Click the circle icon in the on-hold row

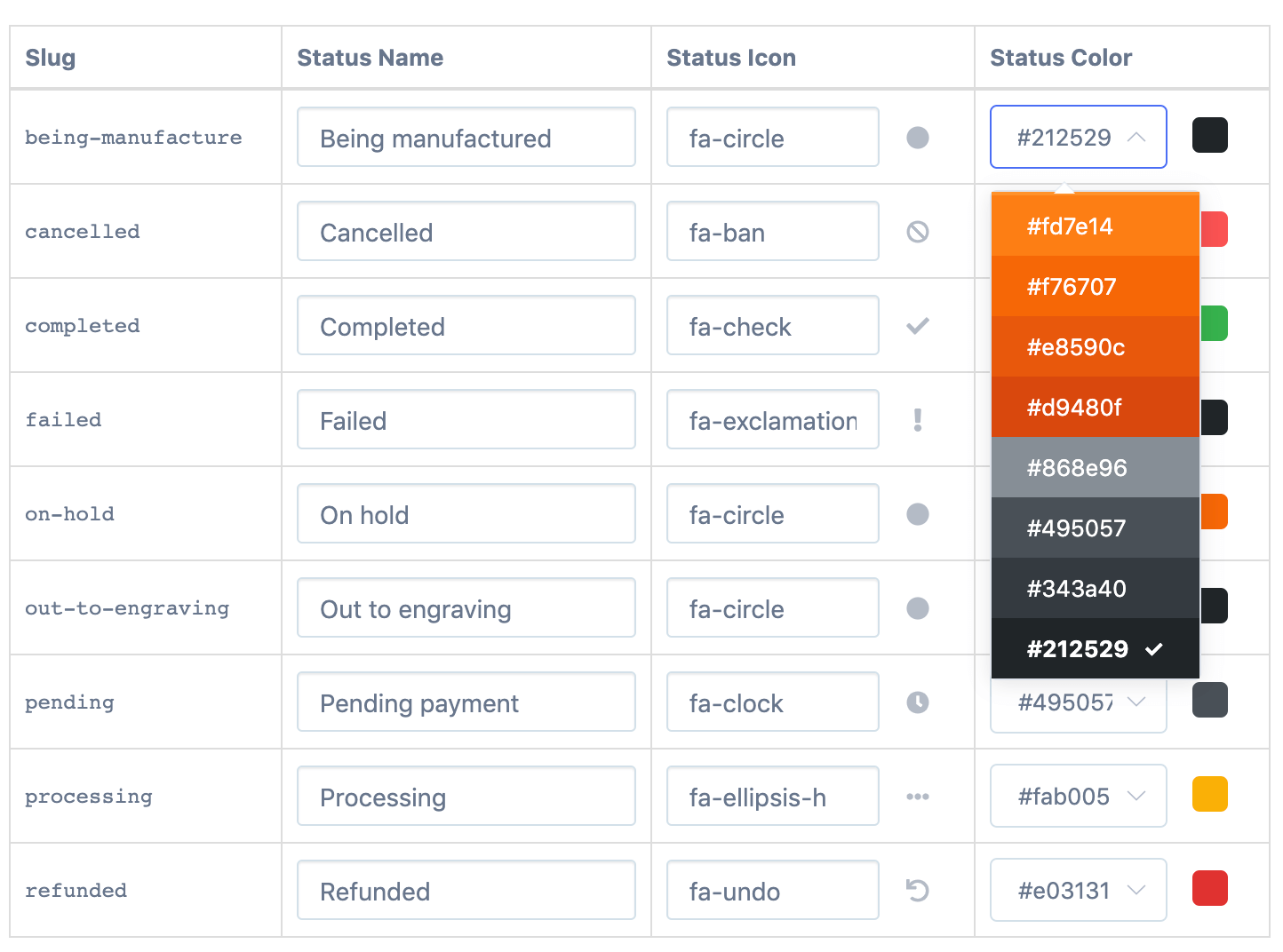pos(917,514)
